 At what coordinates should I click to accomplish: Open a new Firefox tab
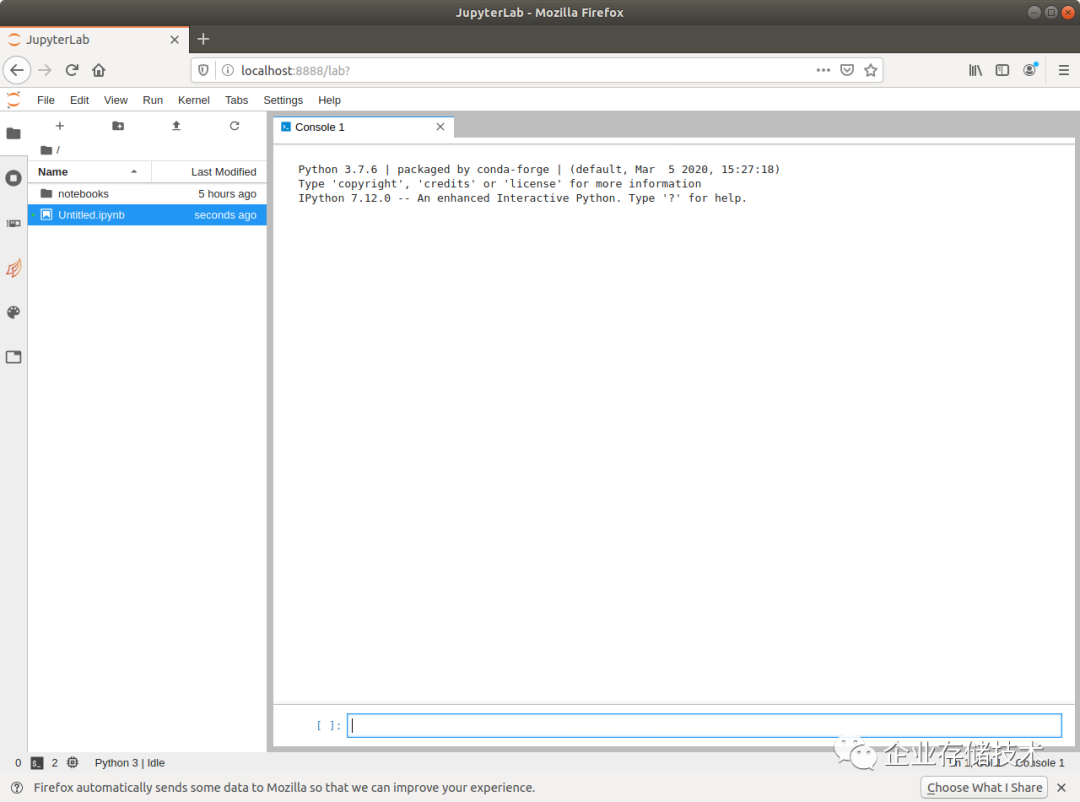[203, 39]
